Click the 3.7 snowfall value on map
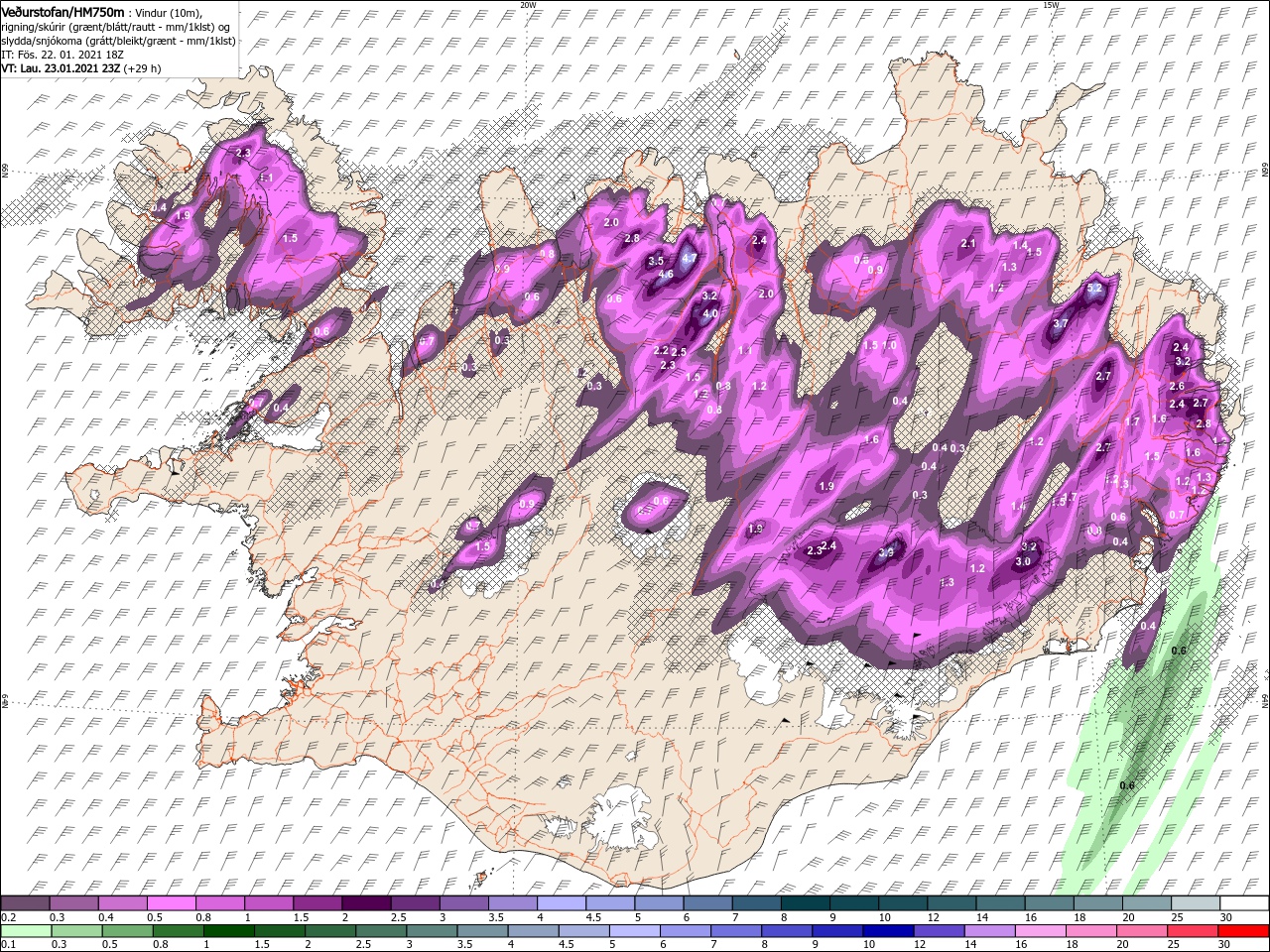 click(1060, 323)
